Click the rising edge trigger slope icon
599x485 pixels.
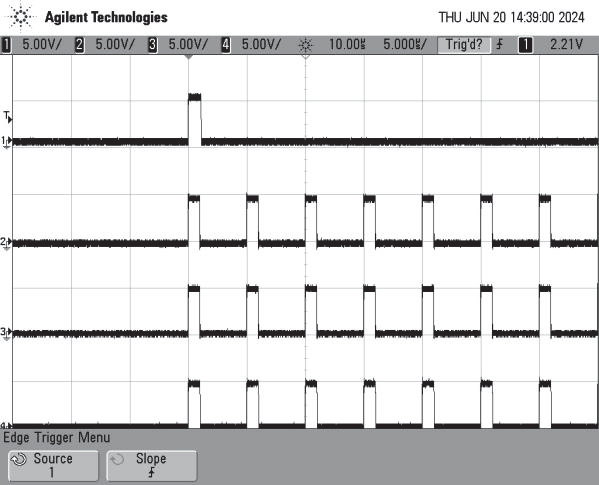coord(500,45)
